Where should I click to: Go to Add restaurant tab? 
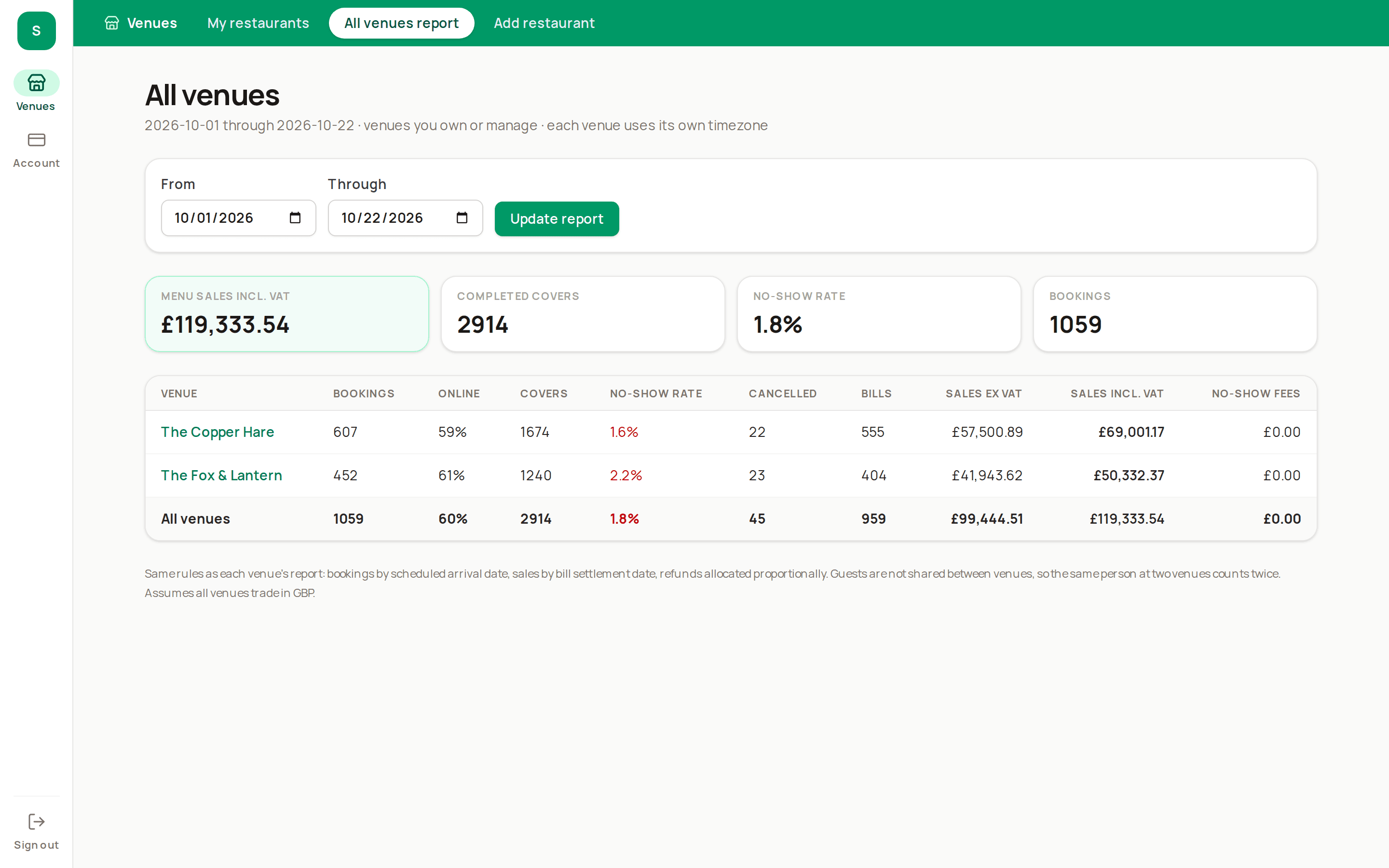pos(544,23)
